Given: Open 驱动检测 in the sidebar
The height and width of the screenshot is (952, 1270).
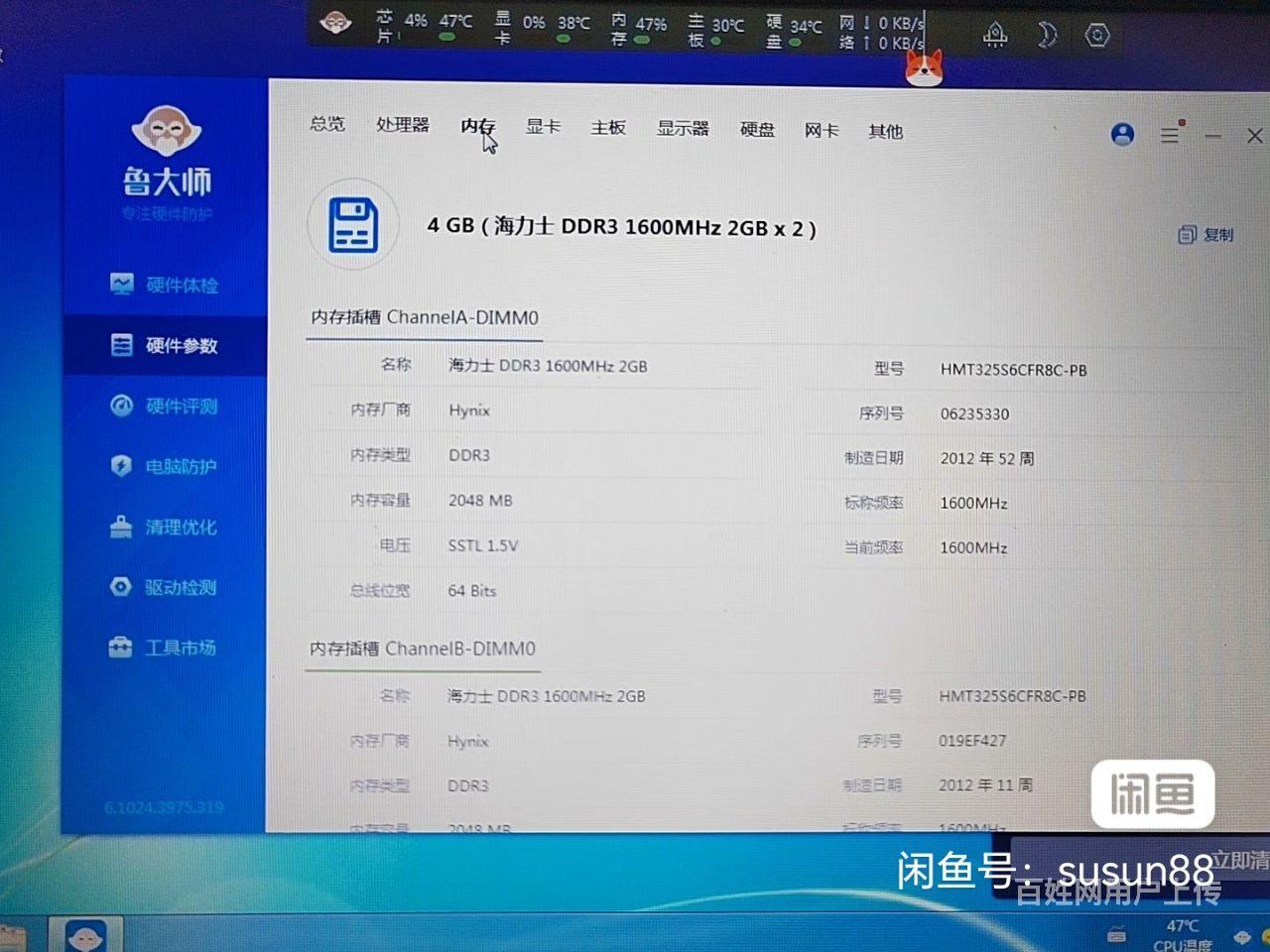Looking at the screenshot, I should pos(165,587).
